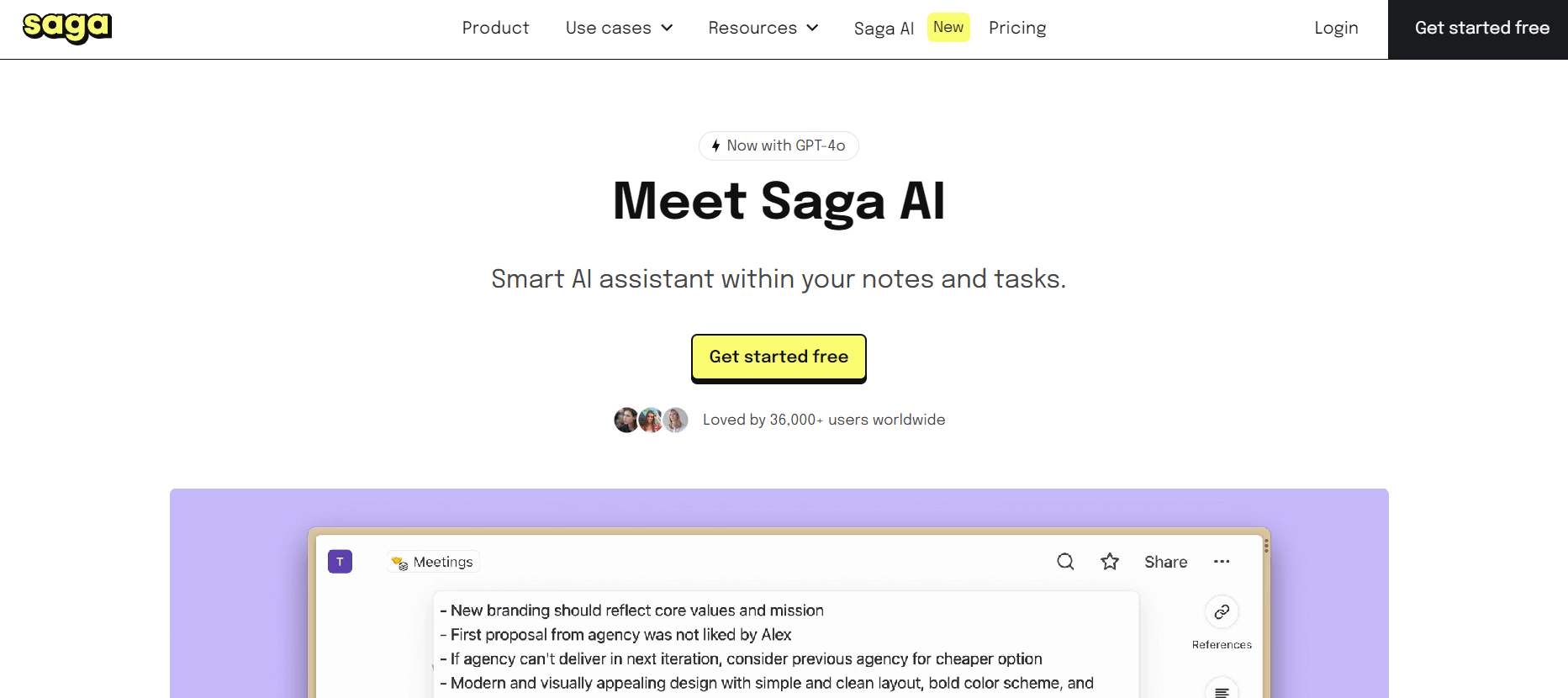Expand the Use cases dropdown
The height and width of the screenshot is (698, 1568).
tap(620, 28)
